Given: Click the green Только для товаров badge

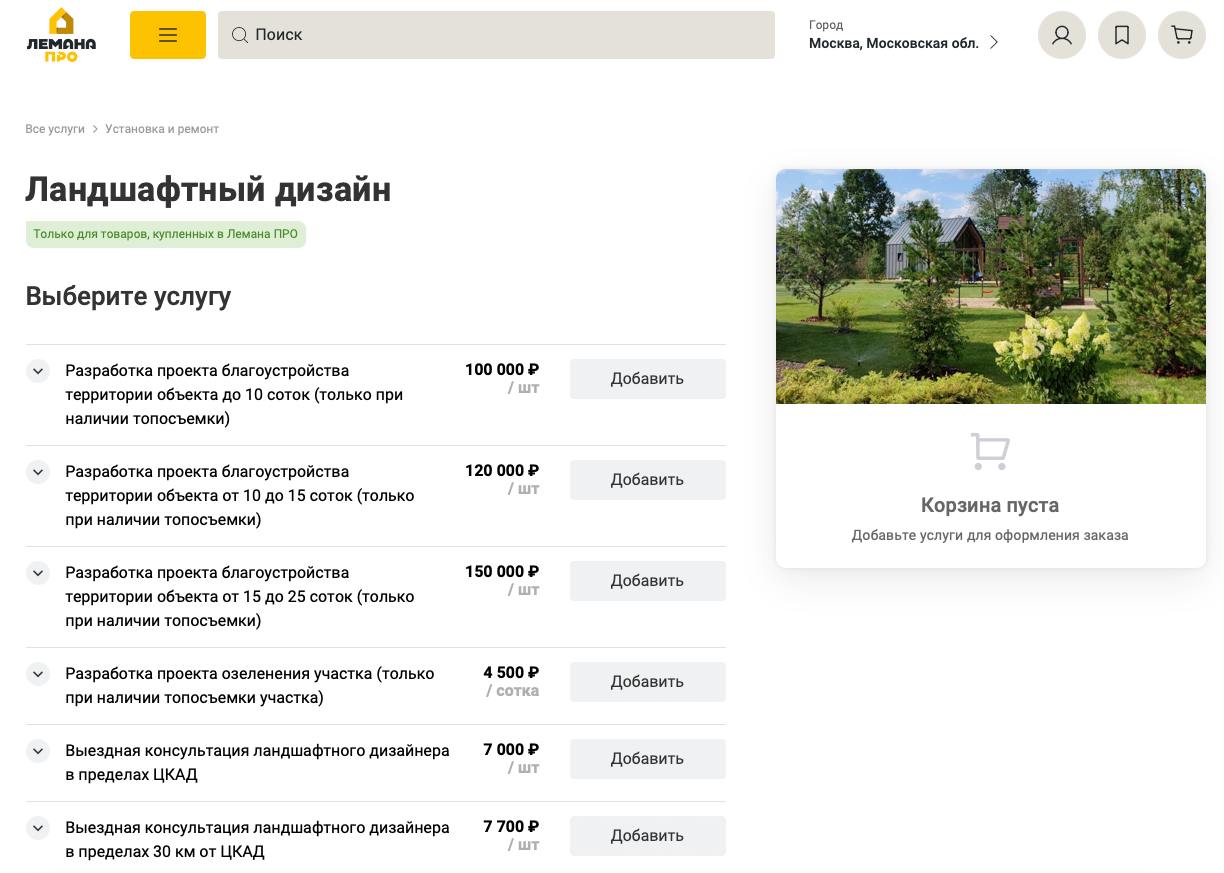Looking at the screenshot, I should point(165,233).
